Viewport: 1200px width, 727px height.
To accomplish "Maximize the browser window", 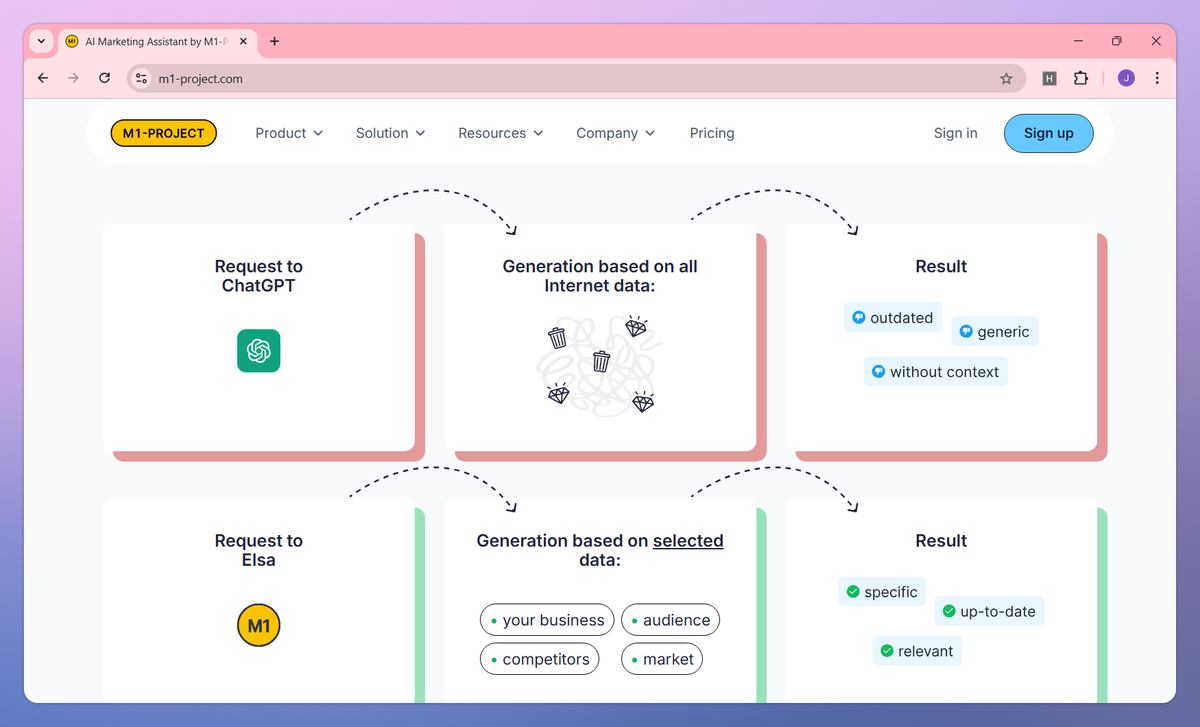I will (1117, 41).
